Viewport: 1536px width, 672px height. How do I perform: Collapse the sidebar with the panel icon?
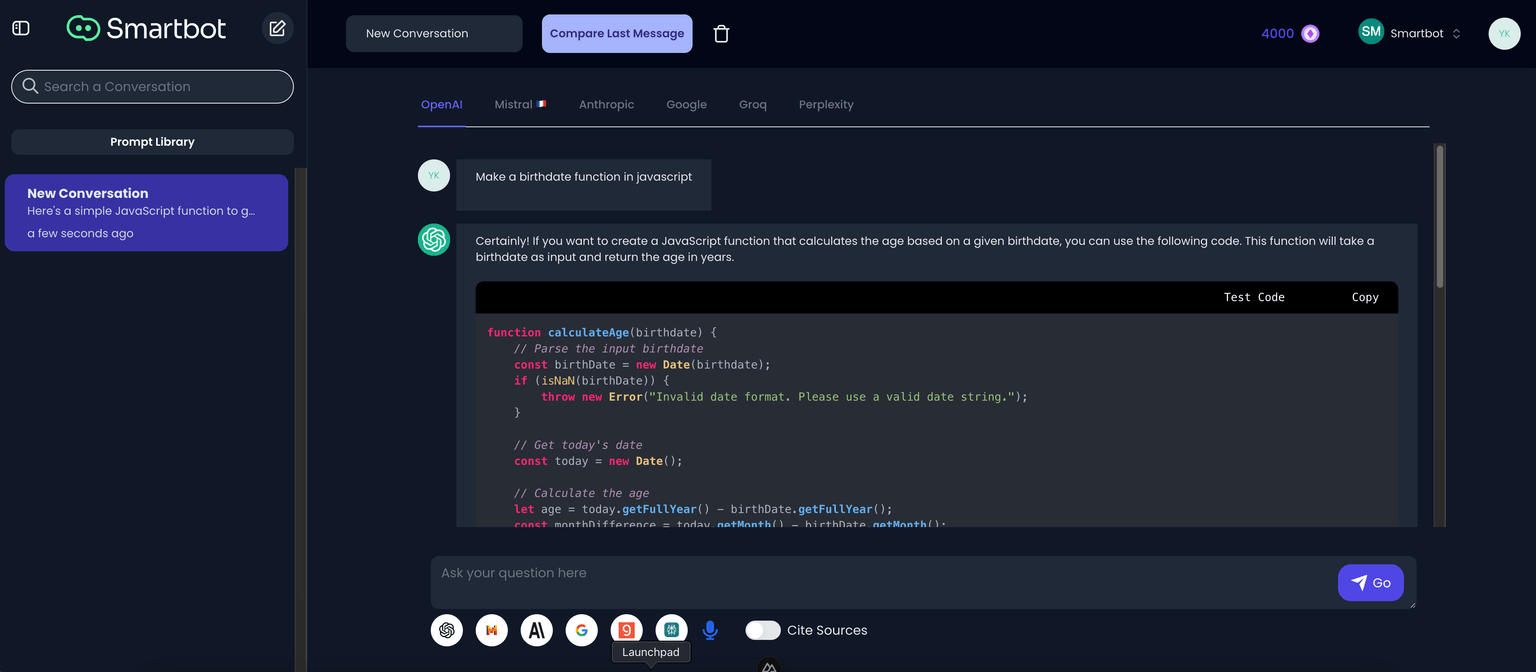click(x=20, y=28)
